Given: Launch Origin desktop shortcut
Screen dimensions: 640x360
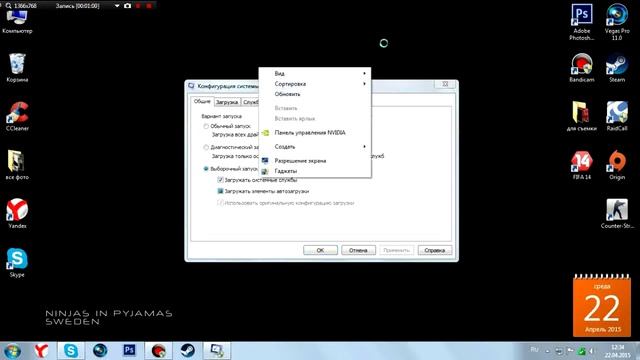Looking at the screenshot, I should coord(617,165).
